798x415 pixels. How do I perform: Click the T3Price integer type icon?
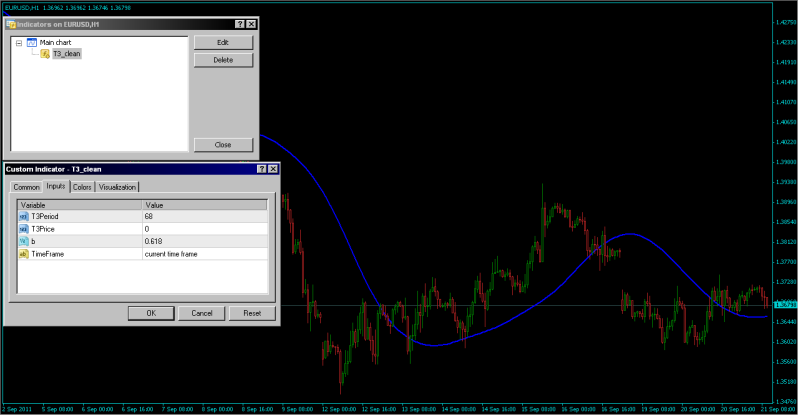click(23, 229)
